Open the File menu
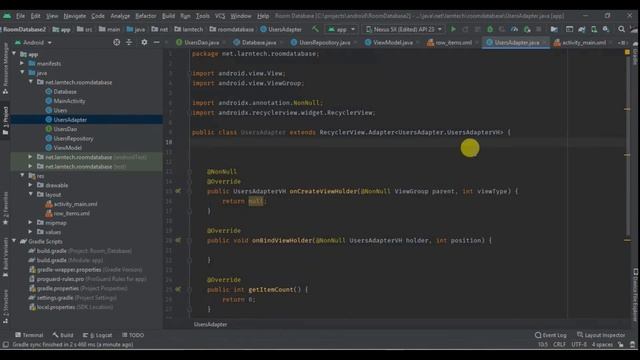This screenshot has width=640, height=360. 20,16
